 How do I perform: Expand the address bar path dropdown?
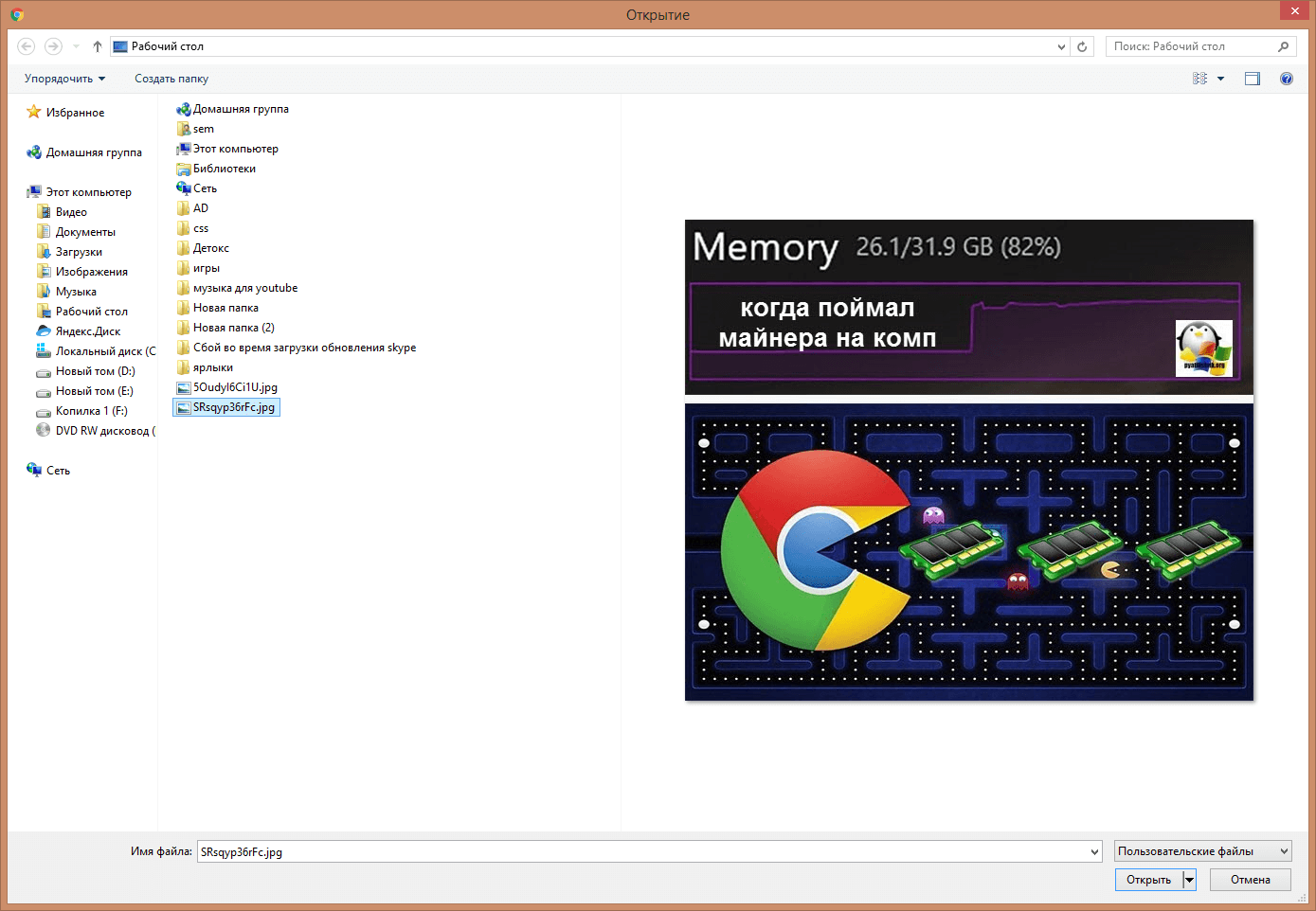1061,46
